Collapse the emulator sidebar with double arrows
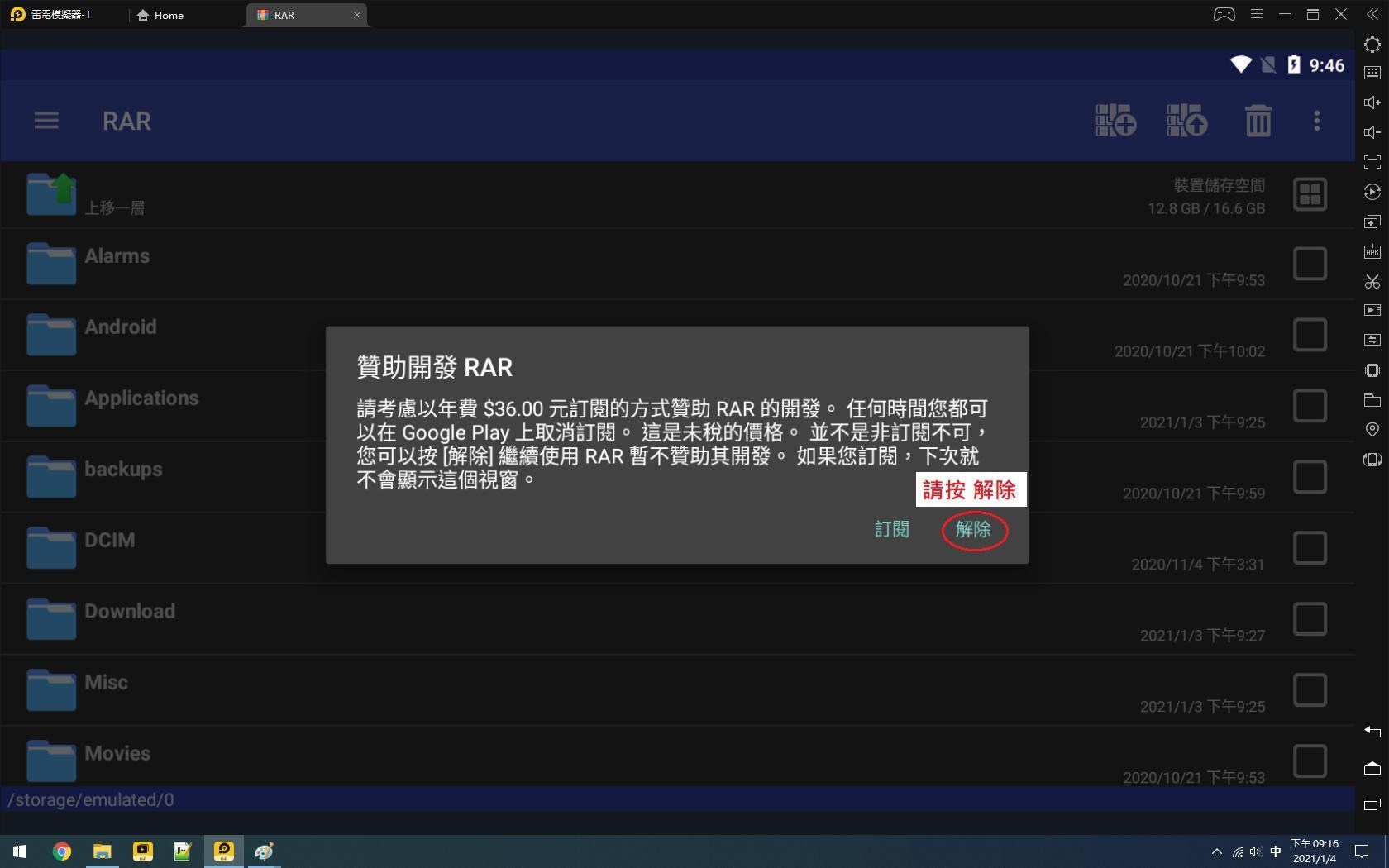This screenshot has height=868, width=1389. click(1372, 14)
